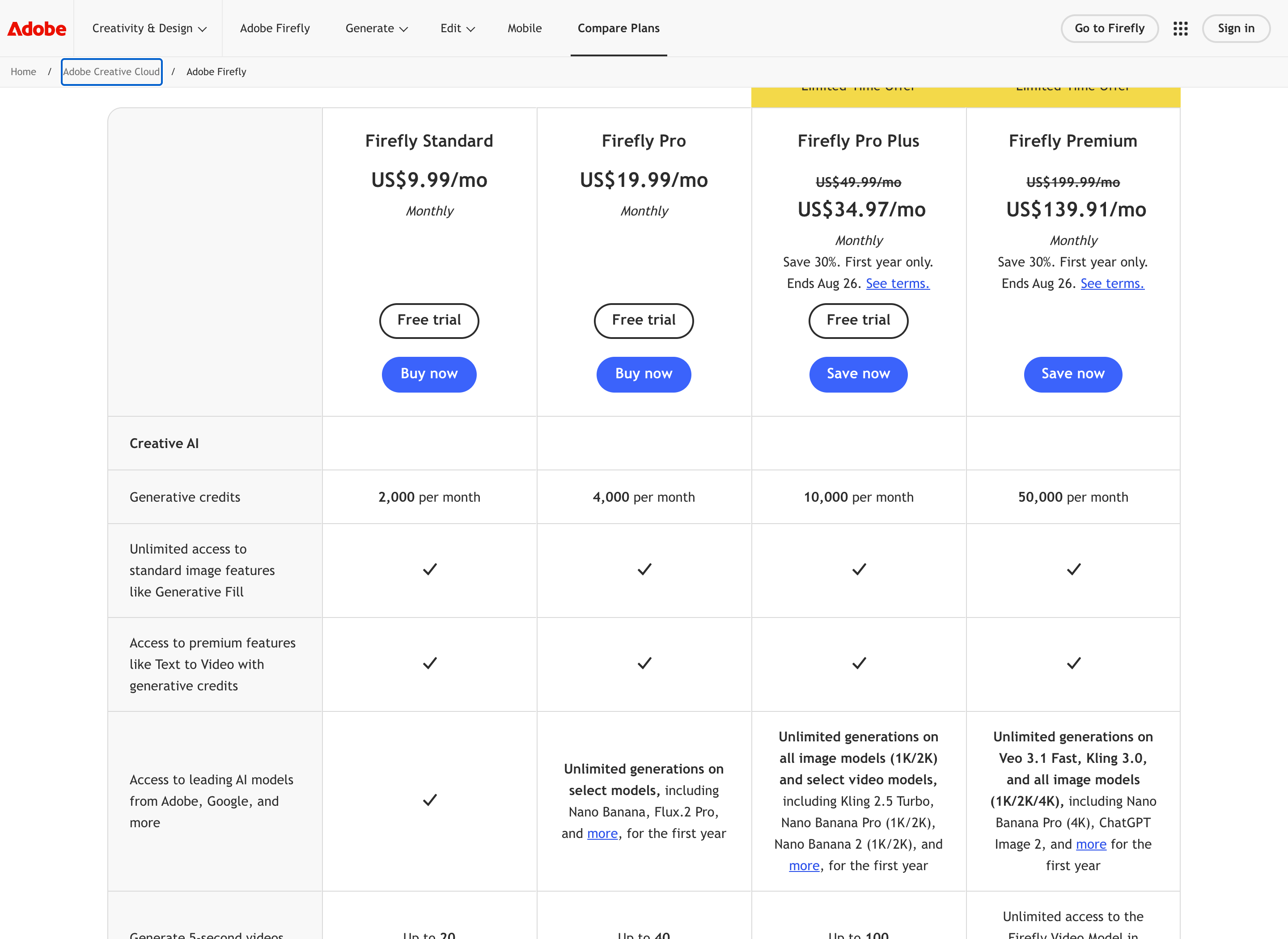The width and height of the screenshot is (1288, 939).
Task: Click the Generative credits row label
Action: (x=185, y=497)
